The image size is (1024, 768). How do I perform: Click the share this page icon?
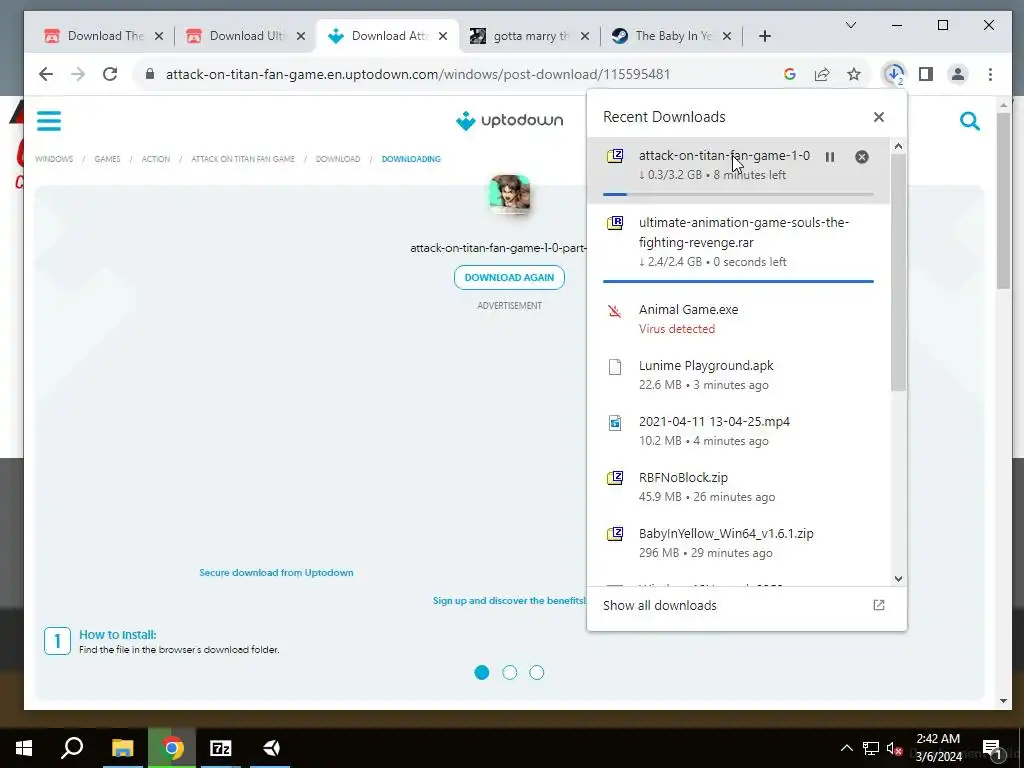[822, 74]
